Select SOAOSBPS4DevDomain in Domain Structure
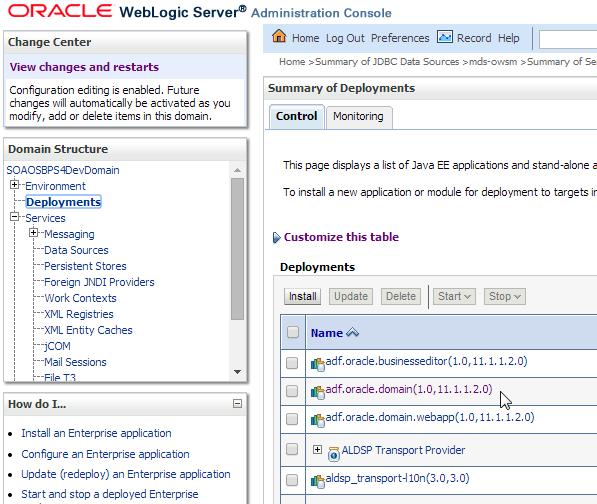Screen dimensions: 597x504 [x=63, y=170]
